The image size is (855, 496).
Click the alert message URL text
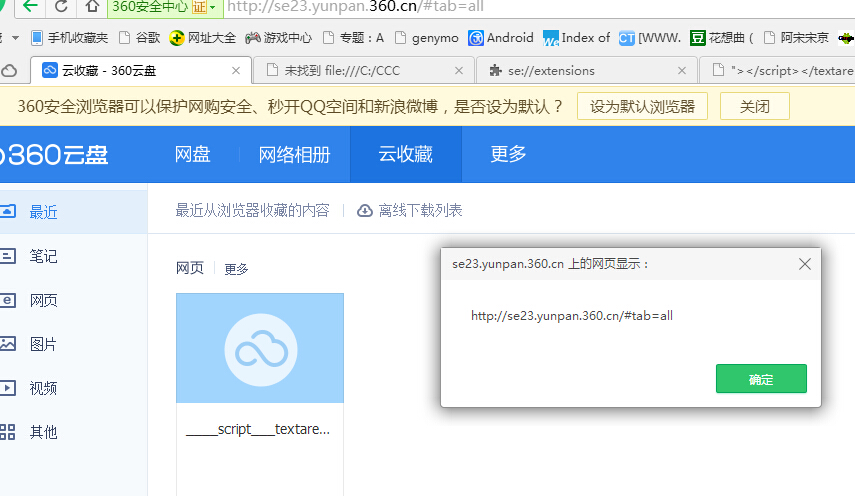click(x=572, y=316)
